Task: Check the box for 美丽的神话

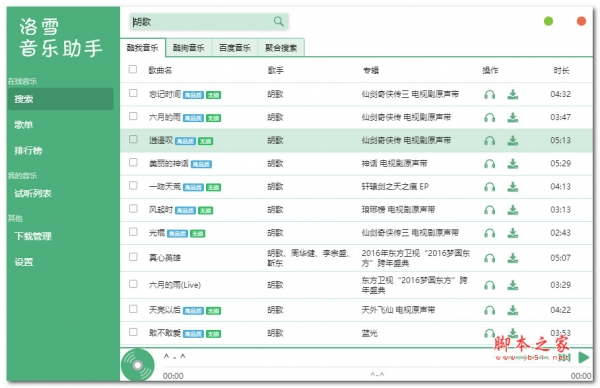Action: click(x=133, y=162)
